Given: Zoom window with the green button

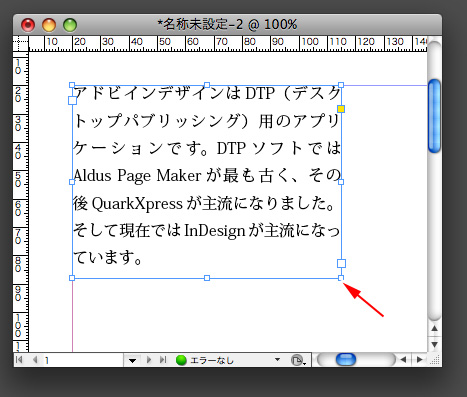Looking at the screenshot, I should coord(70,25).
